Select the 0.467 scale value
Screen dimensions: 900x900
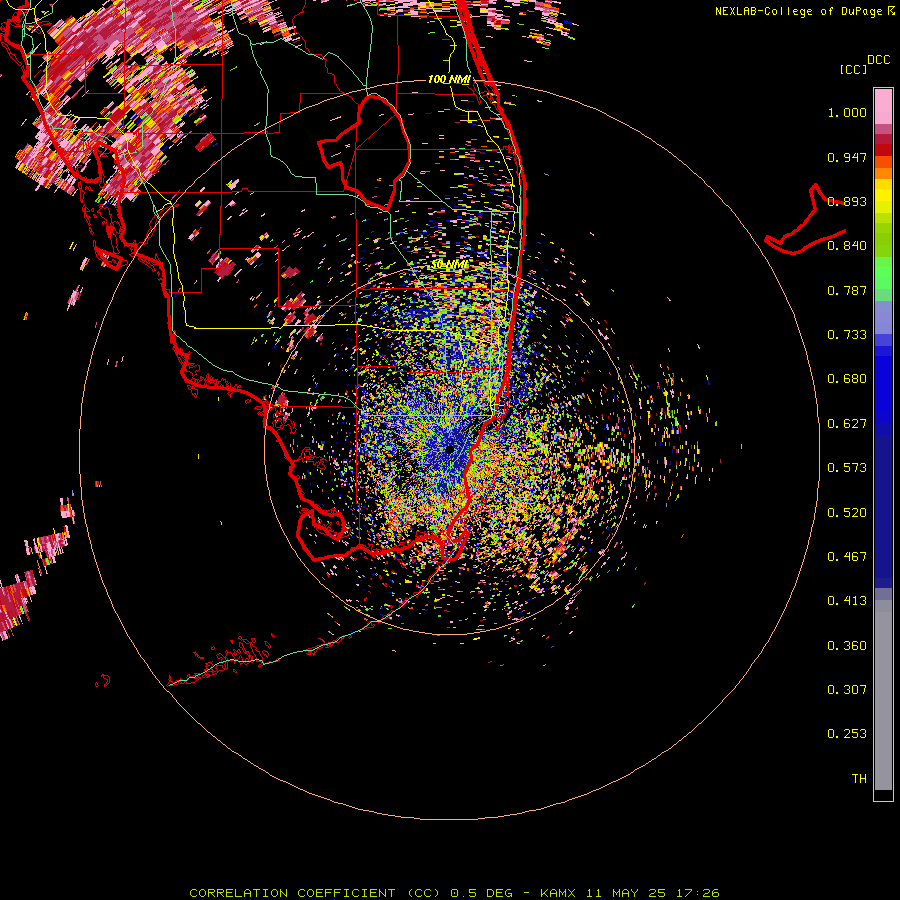click(x=847, y=557)
